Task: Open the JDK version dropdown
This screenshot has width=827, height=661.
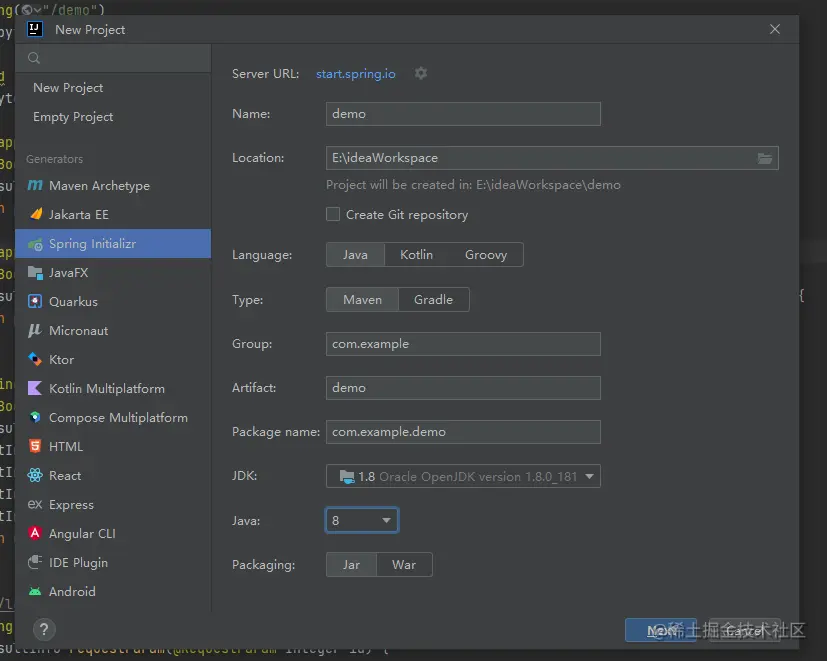Action: click(463, 476)
